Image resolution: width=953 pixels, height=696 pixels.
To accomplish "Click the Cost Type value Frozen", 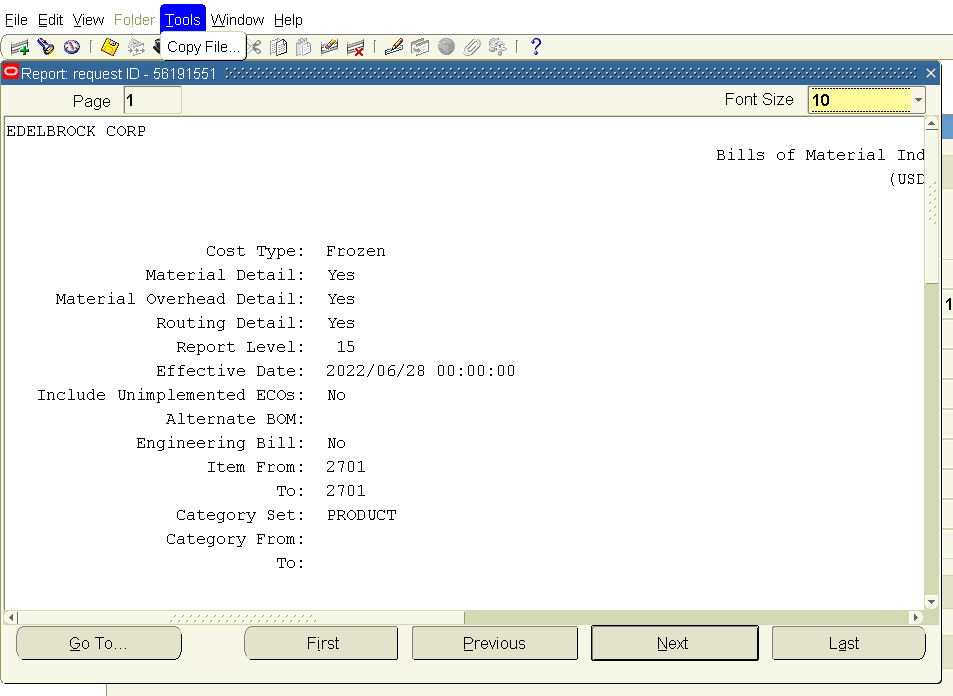I will [x=356, y=251].
